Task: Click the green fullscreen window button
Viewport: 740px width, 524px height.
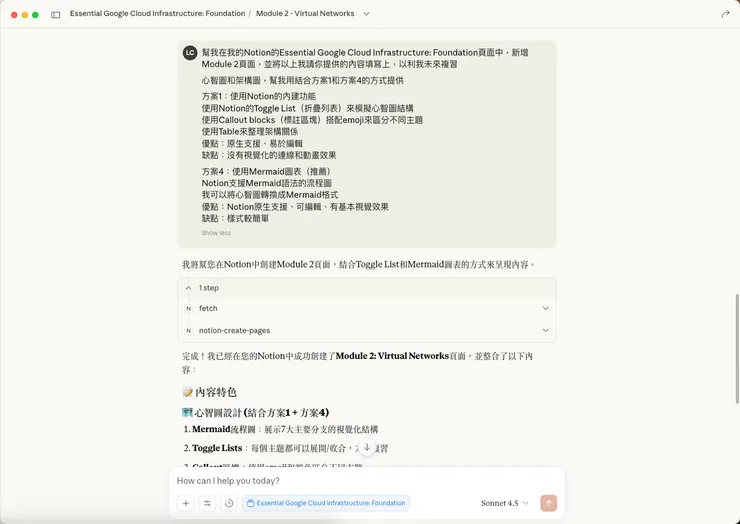Action: [x=35, y=15]
